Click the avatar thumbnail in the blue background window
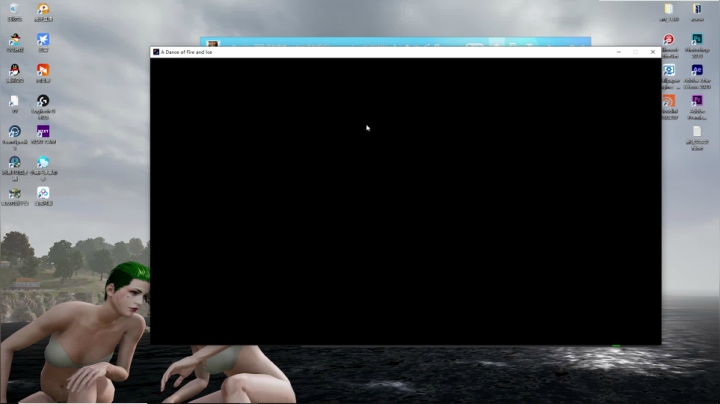This screenshot has width=720, height=404. tap(212, 44)
